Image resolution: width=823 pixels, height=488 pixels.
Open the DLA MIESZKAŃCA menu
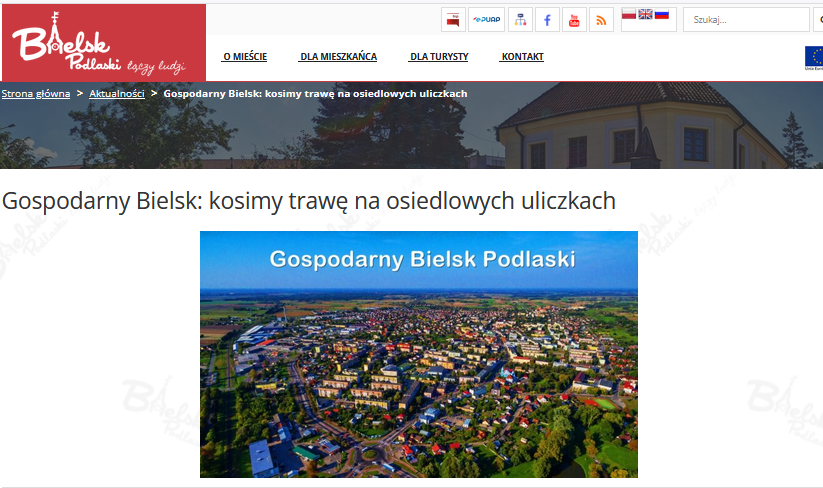coord(339,57)
